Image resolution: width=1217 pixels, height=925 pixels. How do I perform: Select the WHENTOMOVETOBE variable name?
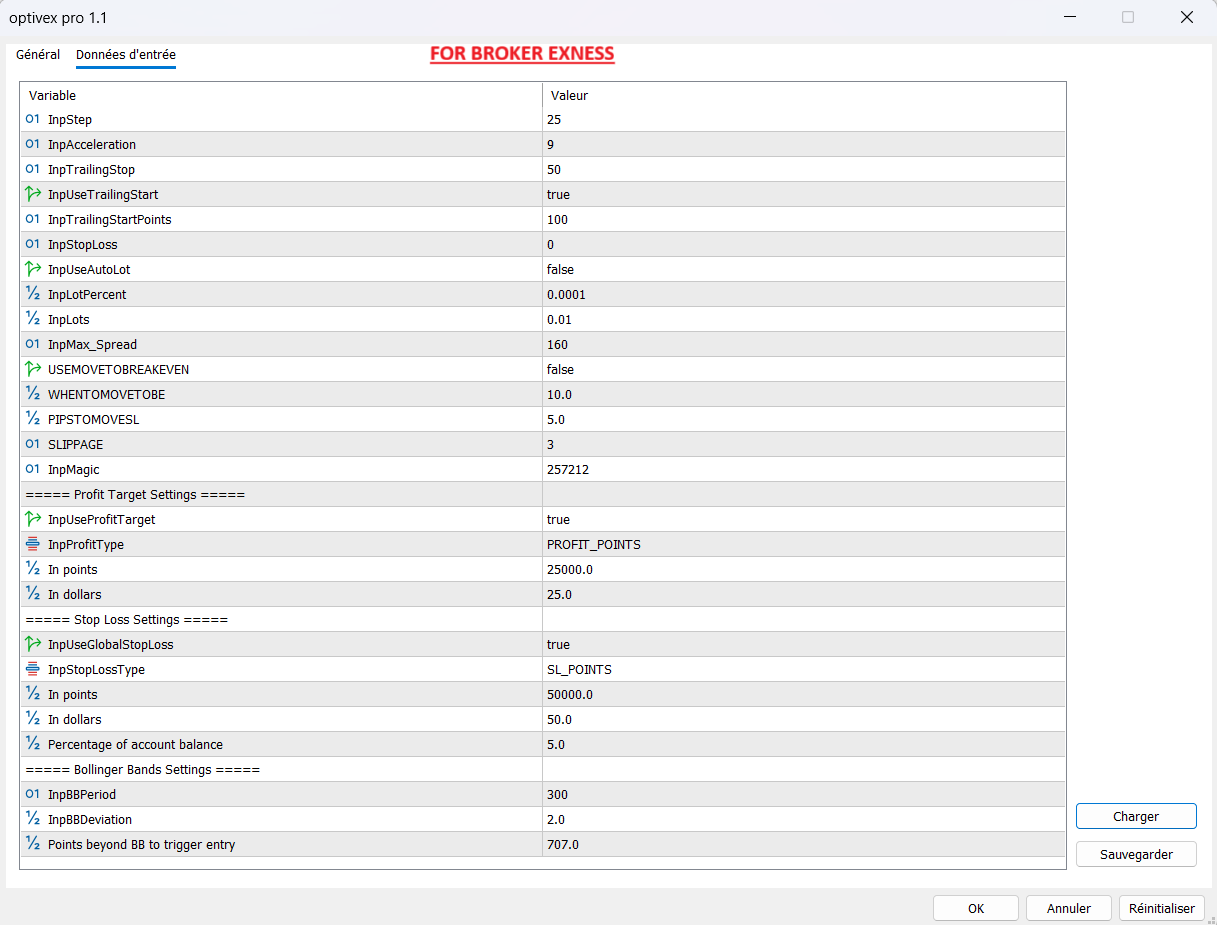click(x=107, y=394)
